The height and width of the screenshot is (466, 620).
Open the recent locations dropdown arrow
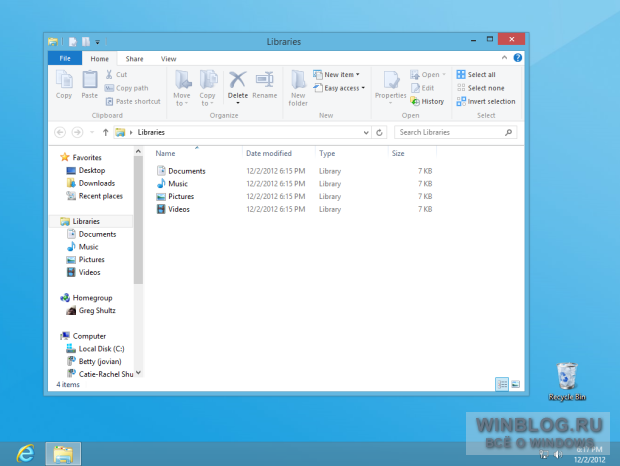coord(92,132)
